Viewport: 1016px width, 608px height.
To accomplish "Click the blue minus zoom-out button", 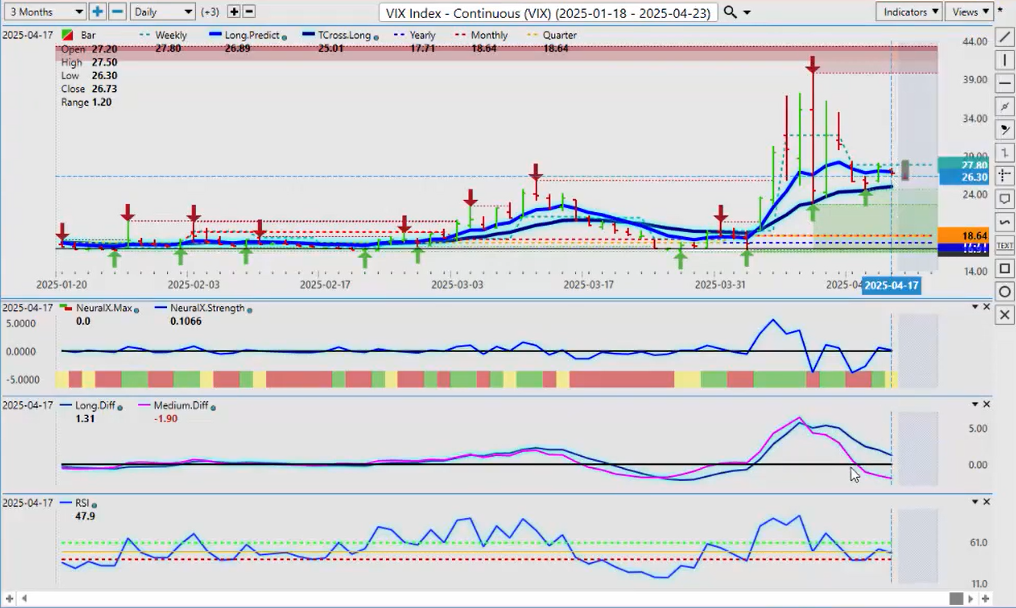I will click(117, 12).
